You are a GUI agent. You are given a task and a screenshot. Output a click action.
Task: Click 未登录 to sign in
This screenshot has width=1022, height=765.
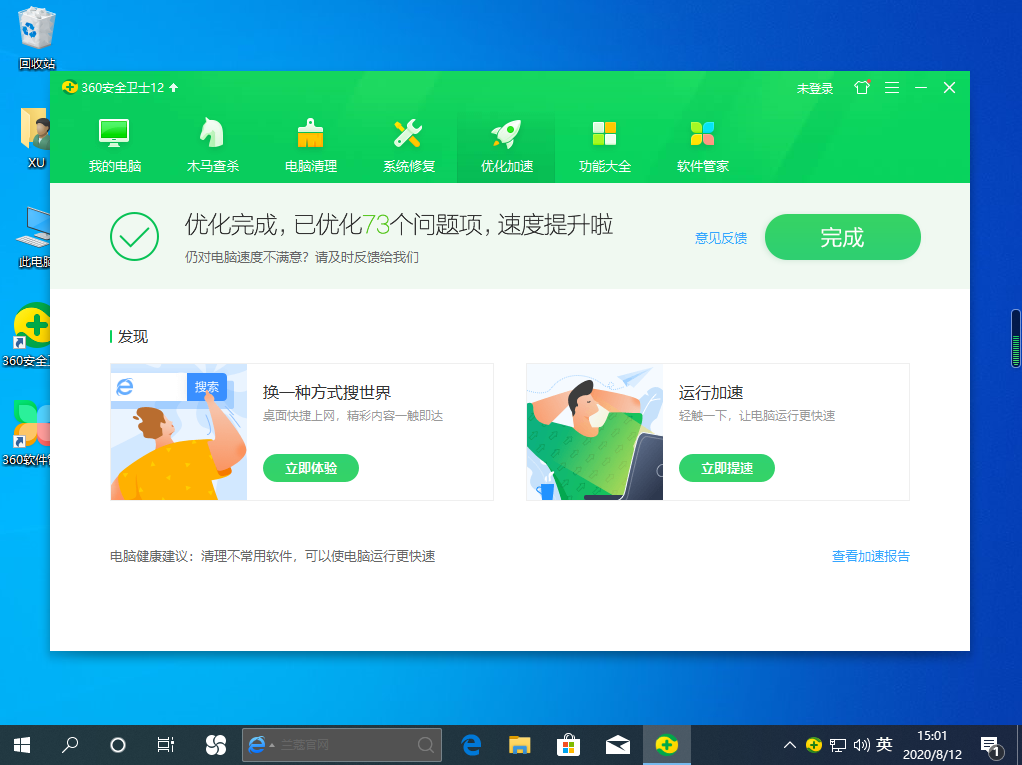[x=815, y=88]
